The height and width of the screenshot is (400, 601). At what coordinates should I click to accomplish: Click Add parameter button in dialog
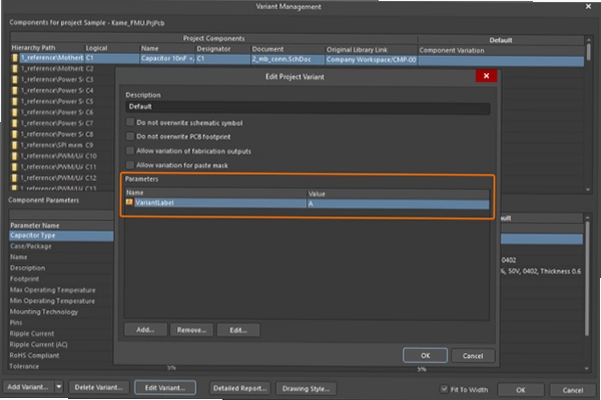coord(145,330)
